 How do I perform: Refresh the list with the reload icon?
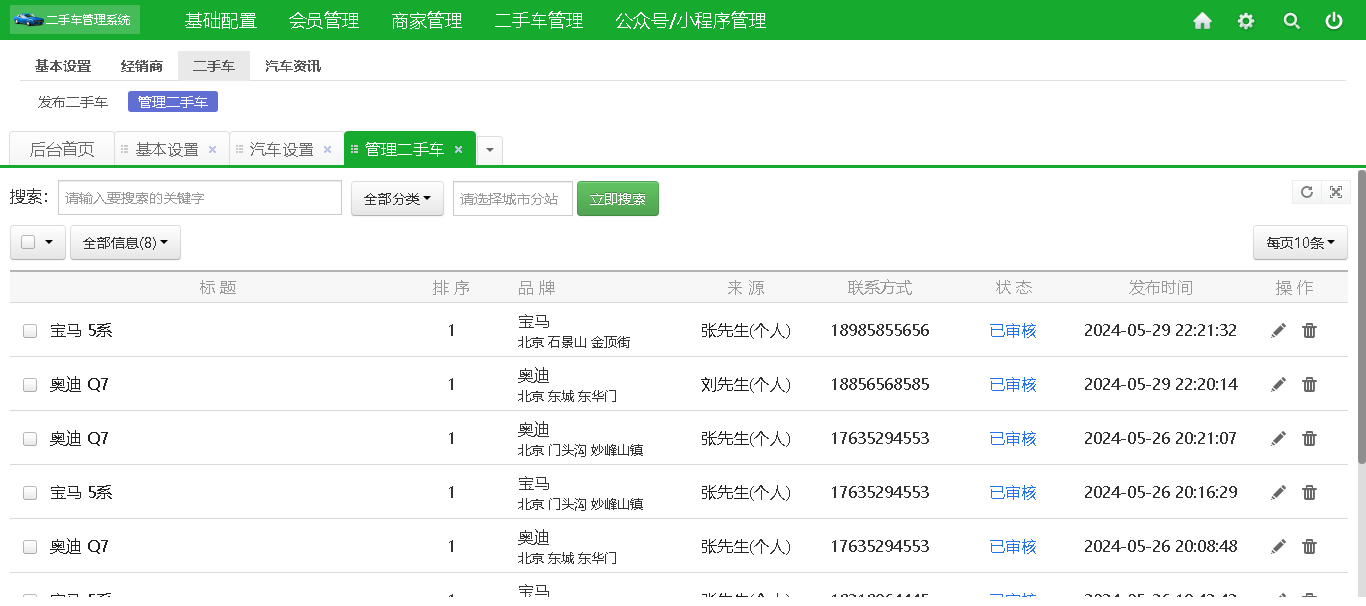(x=1306, y=191)
